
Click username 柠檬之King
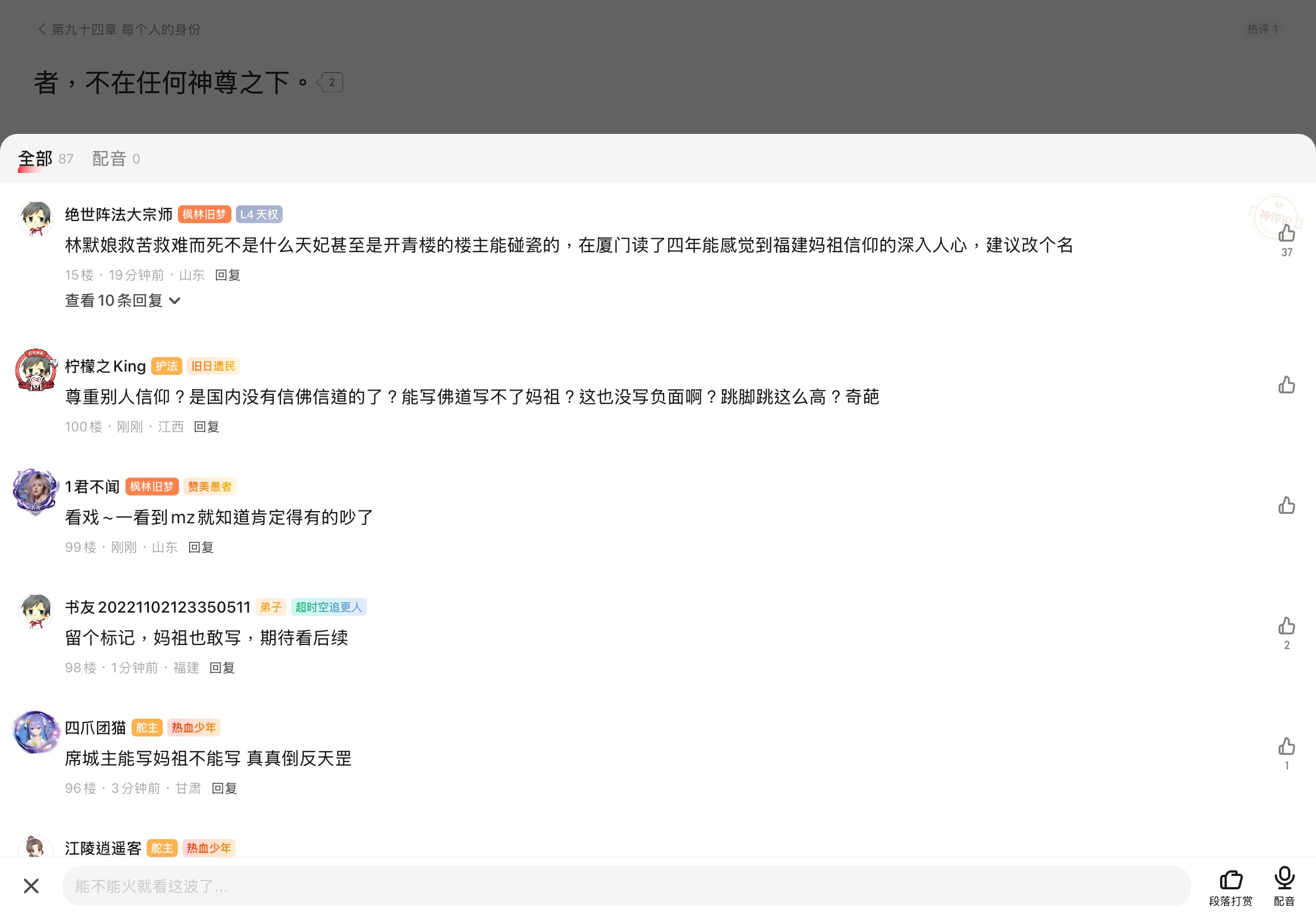point(105,367)
